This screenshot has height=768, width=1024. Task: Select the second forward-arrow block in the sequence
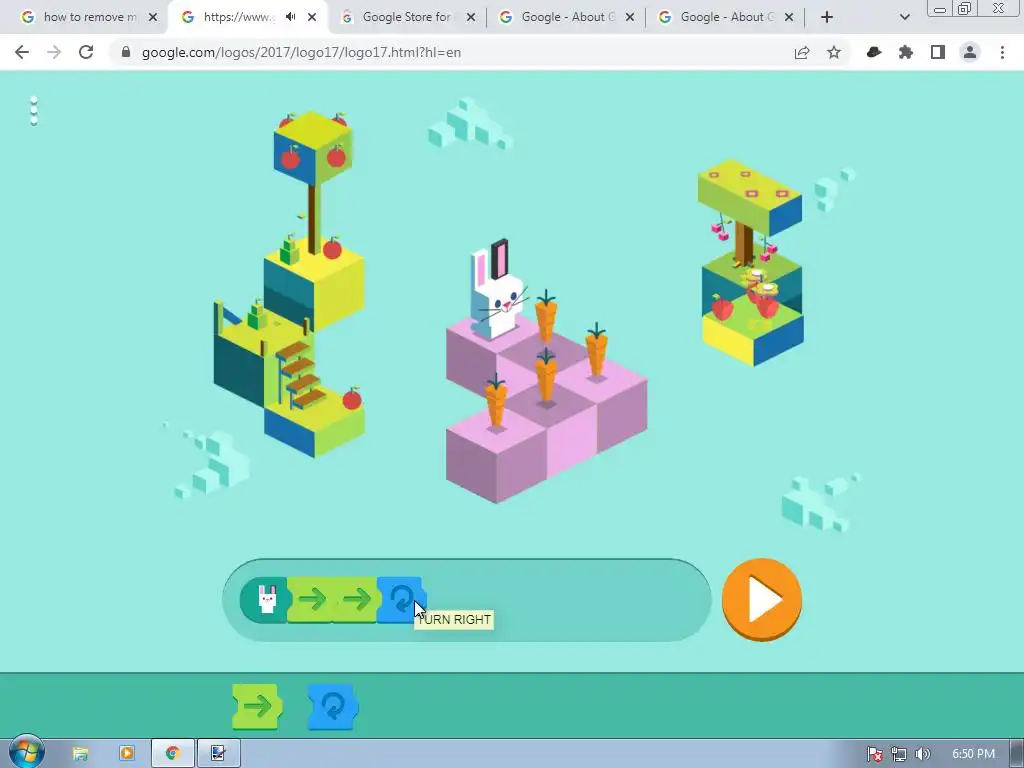(x=355, y=600)
